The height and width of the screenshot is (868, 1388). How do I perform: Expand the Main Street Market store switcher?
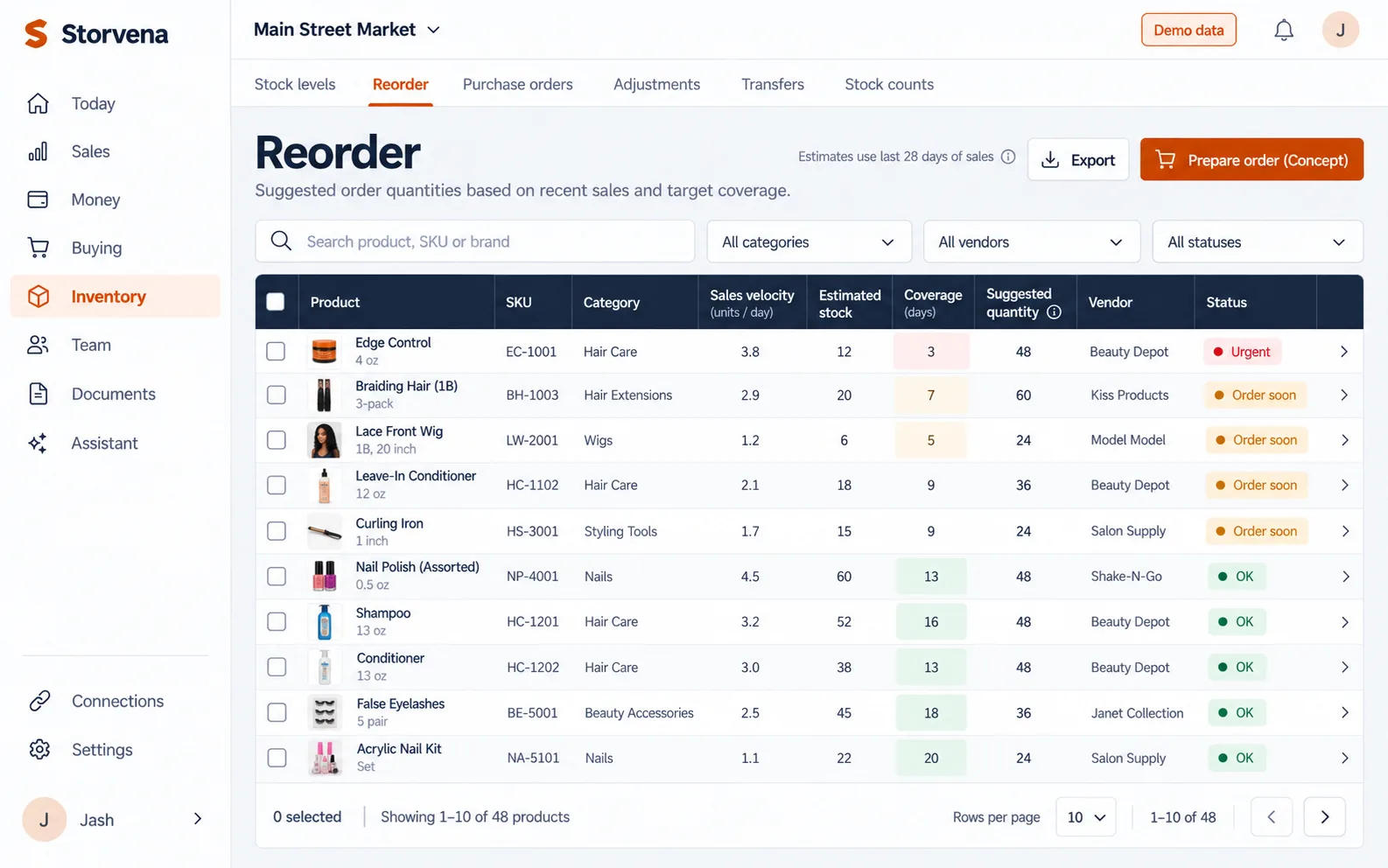[x=347, y=30]
